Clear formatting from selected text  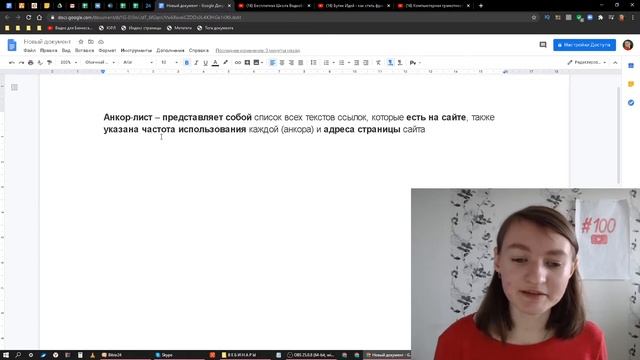(x=378, y=62)
